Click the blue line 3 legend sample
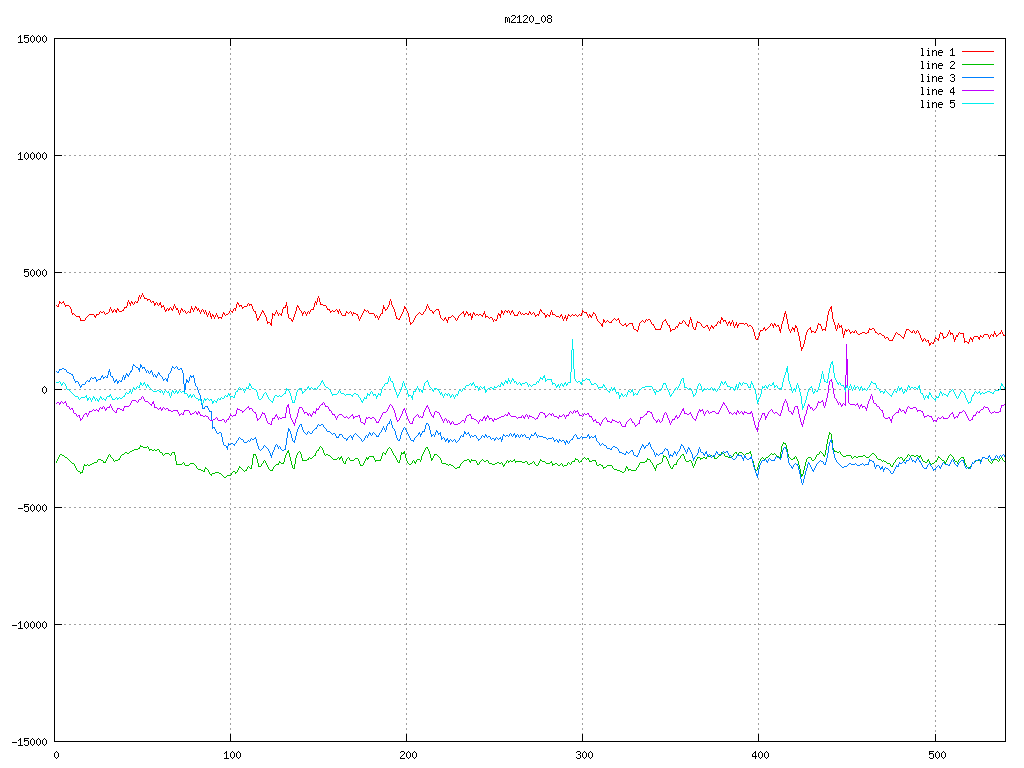Image resolution: width=1024 pixels, height=768 pixels. (x=978, y=78)
